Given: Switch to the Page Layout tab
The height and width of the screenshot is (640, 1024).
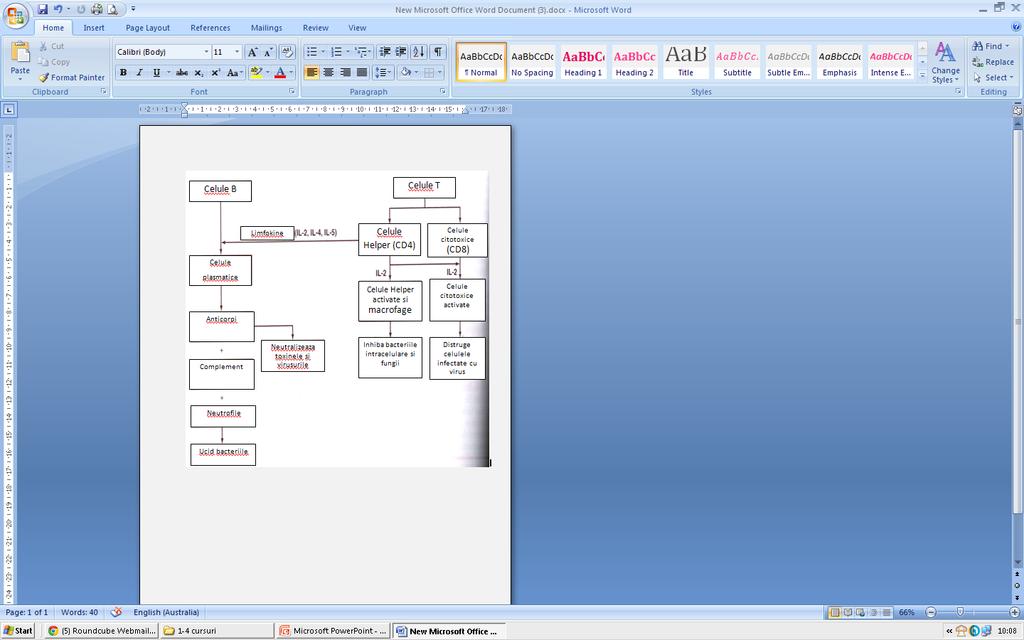Looking at the screenshot, I should [148, 28].
